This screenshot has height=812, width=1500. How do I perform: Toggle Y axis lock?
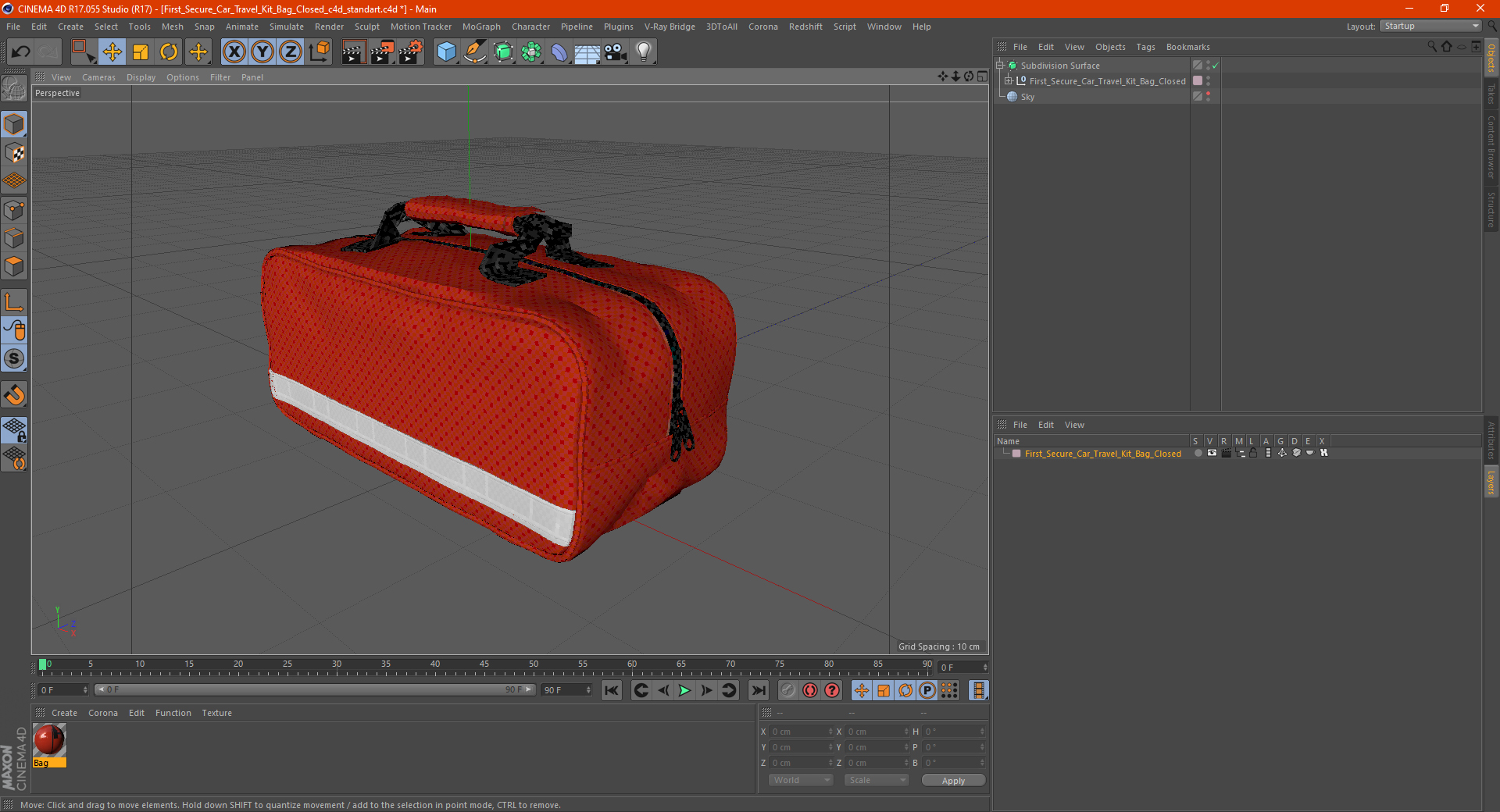pos(262,52)
